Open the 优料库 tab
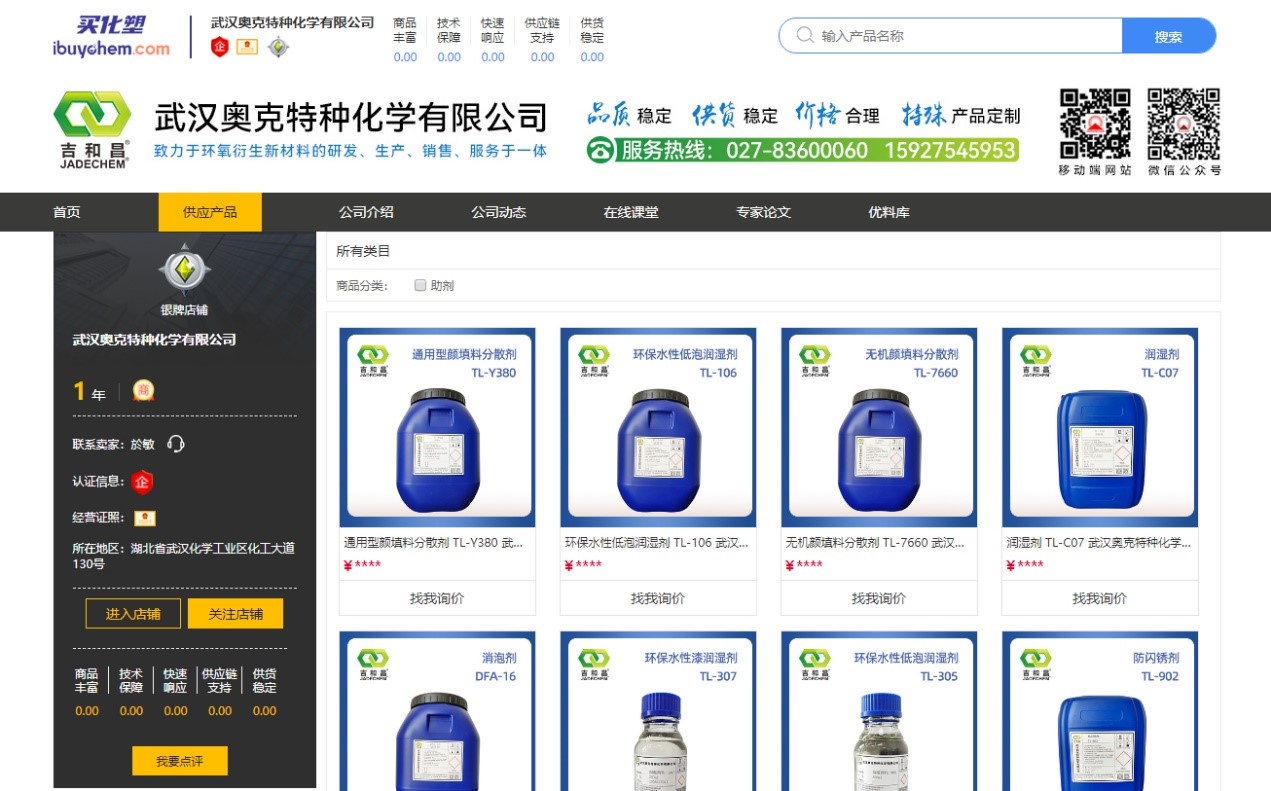 889,212
